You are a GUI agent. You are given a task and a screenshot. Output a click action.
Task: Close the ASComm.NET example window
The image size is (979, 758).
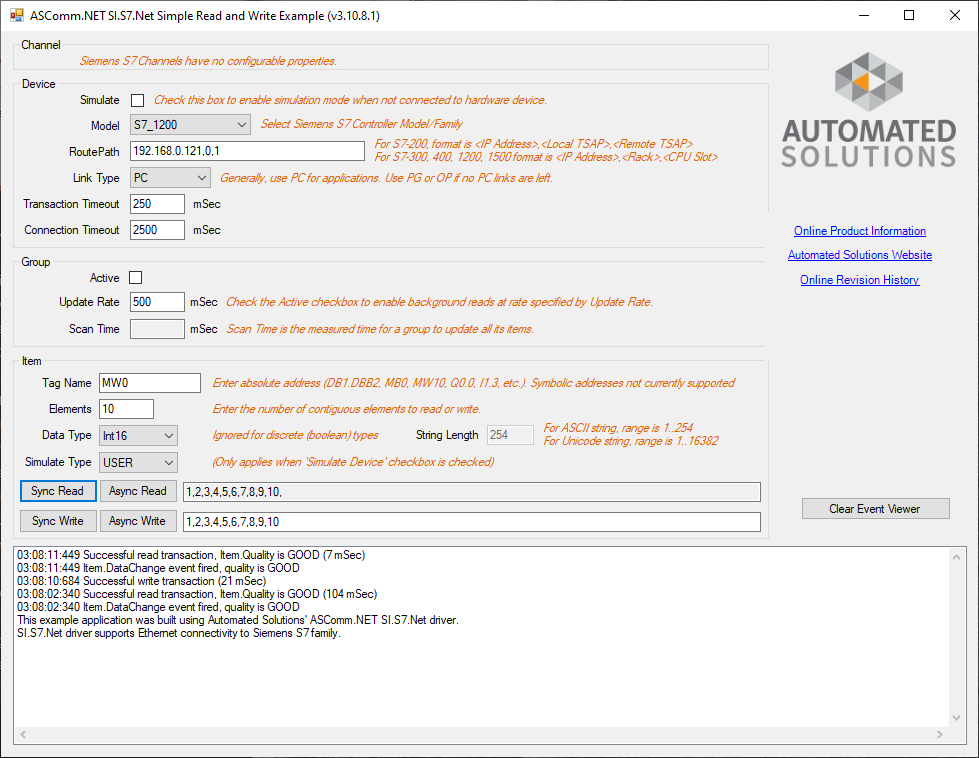[955, 16]
